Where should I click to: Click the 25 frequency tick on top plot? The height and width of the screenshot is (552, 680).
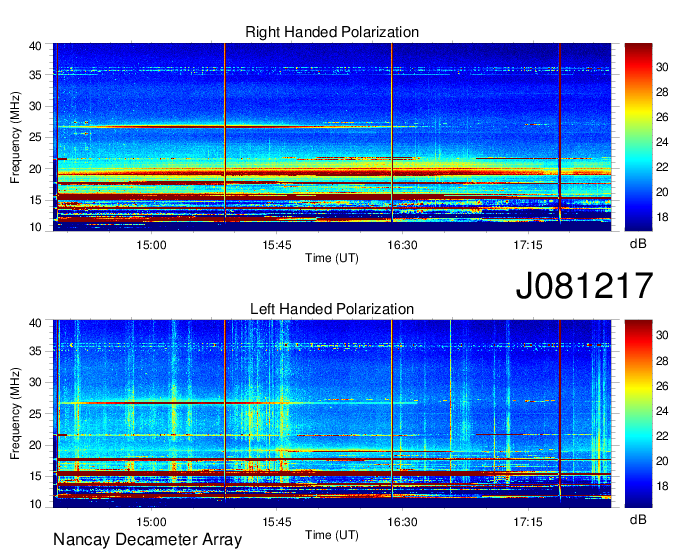35,137
